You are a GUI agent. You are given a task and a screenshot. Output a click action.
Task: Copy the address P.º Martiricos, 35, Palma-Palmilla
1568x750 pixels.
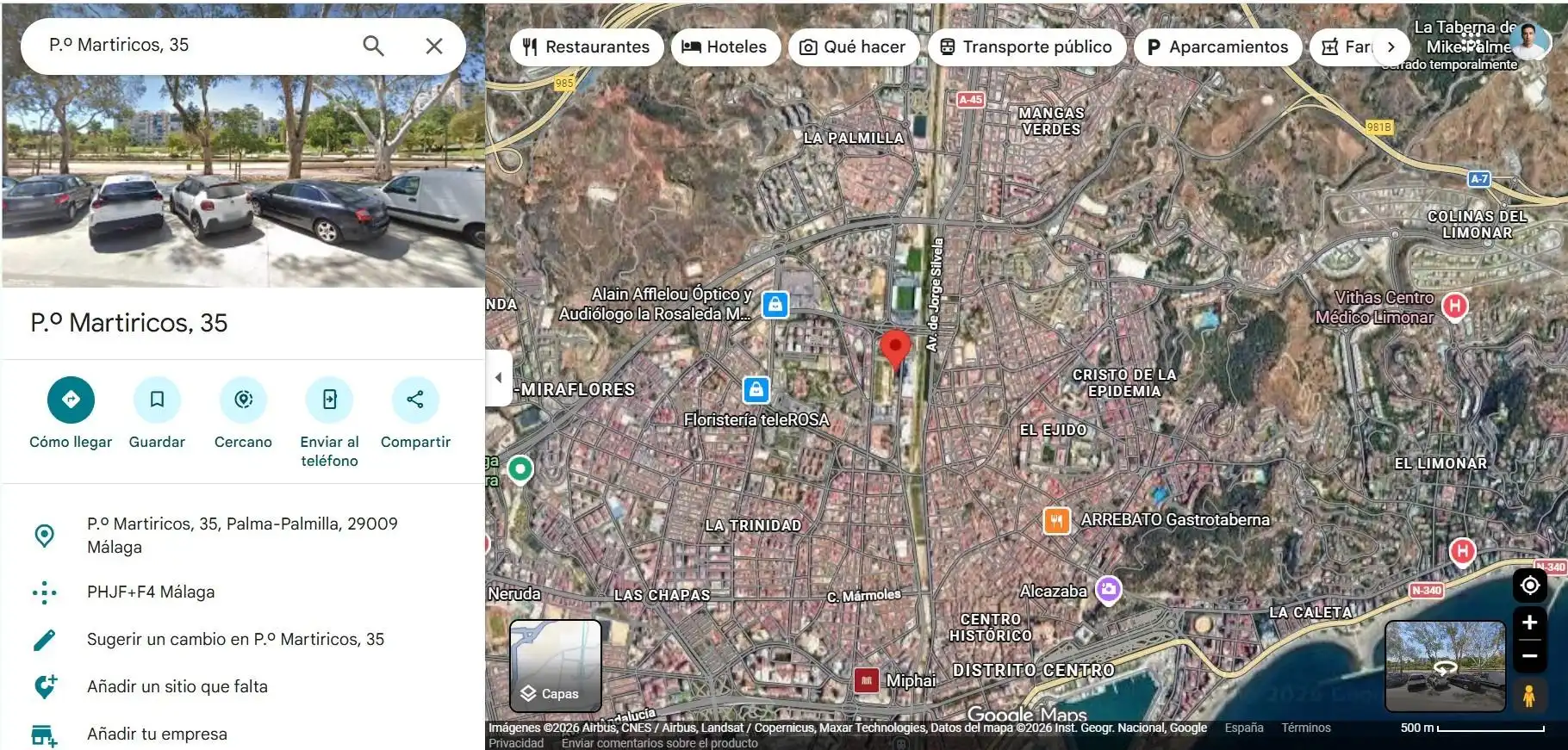(243, 535)
